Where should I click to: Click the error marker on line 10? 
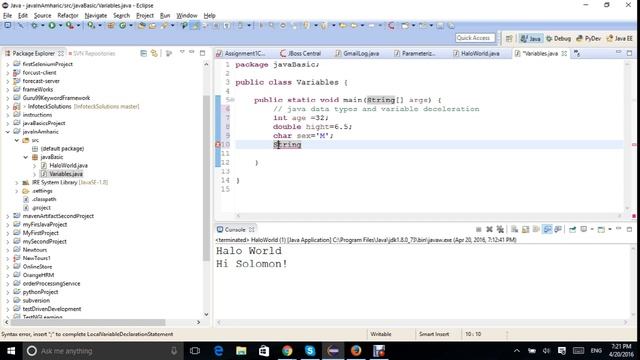tap(218, 144)
